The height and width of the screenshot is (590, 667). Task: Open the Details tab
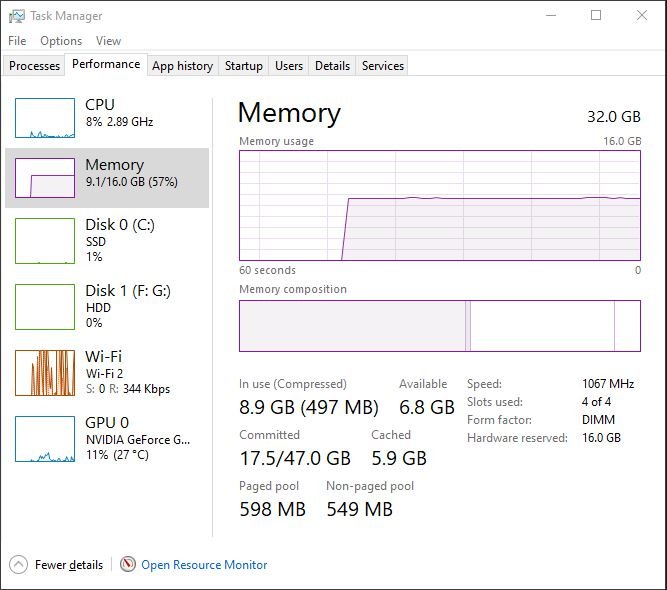pos(332,66)
